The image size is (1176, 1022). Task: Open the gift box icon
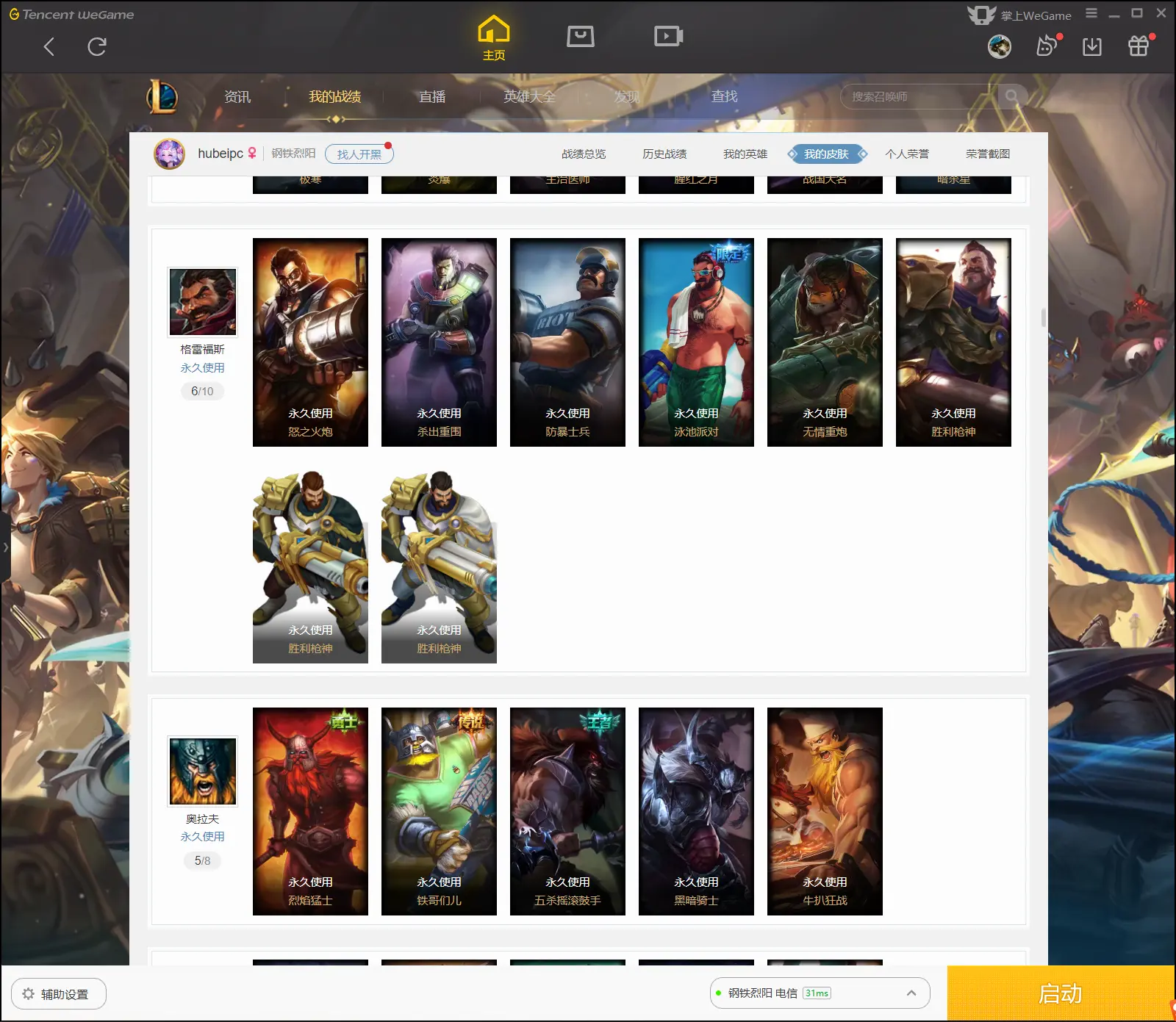coord(1139,46)
